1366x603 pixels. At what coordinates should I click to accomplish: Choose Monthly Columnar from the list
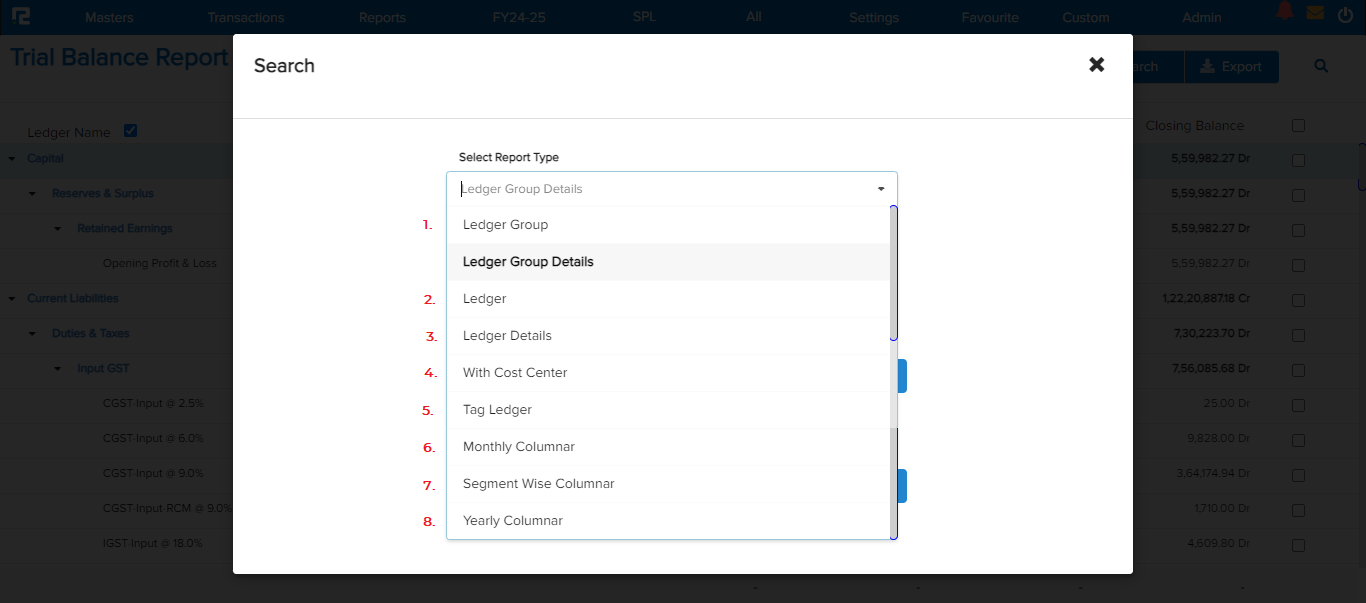click(x=518, y=447)
